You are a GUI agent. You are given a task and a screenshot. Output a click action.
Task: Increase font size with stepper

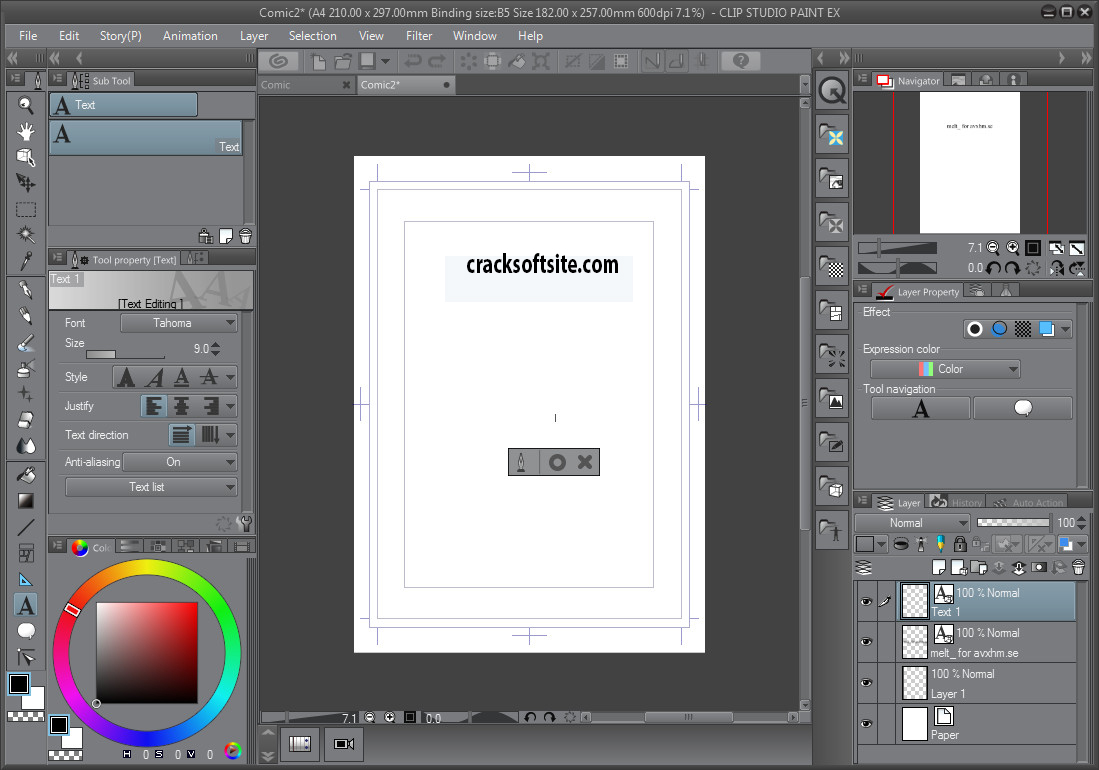215,345
